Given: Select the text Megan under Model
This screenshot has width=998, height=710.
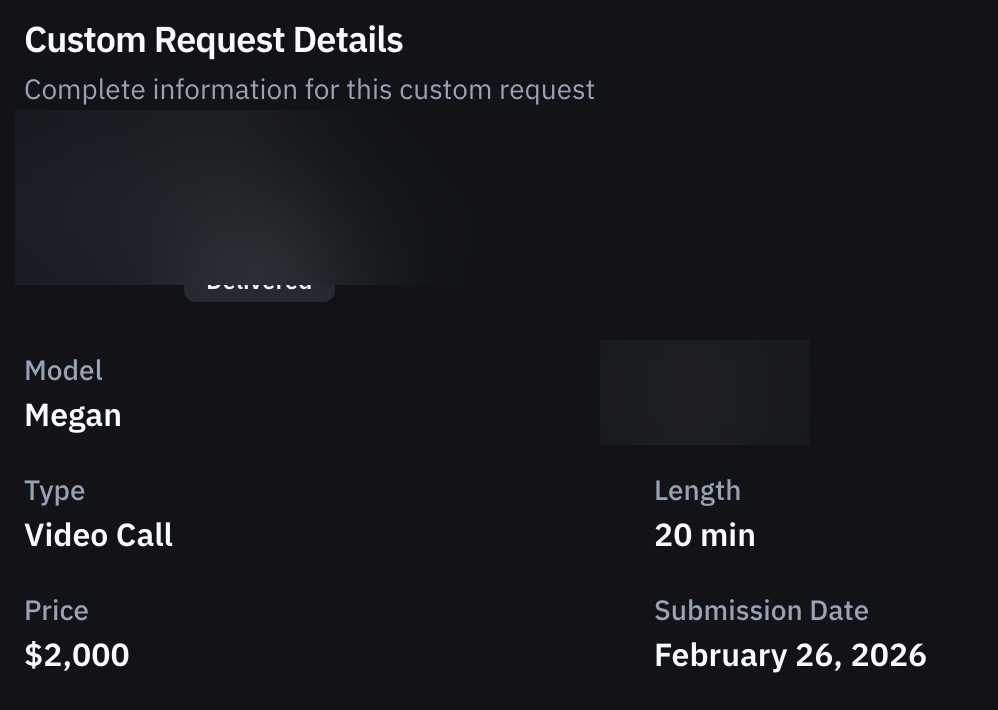Looking at the screenshot, I should [72, 414].
